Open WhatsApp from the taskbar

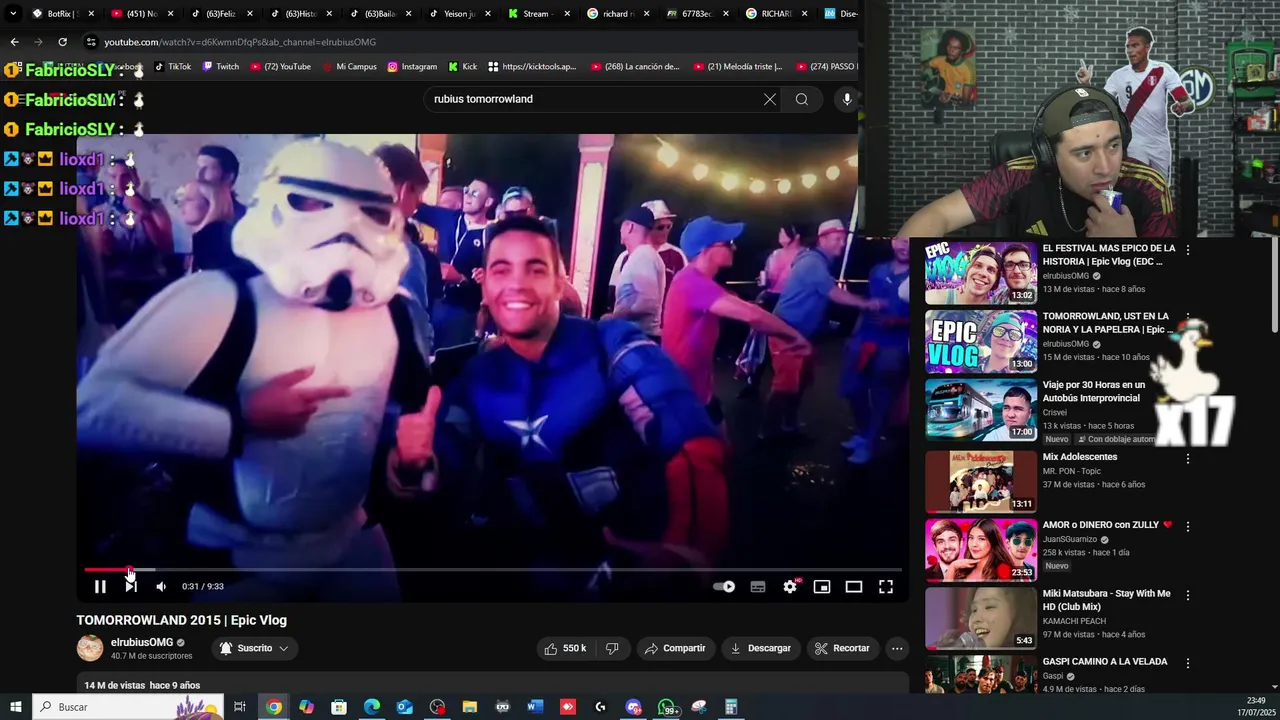pyautogui.click(x=667, y=707)
